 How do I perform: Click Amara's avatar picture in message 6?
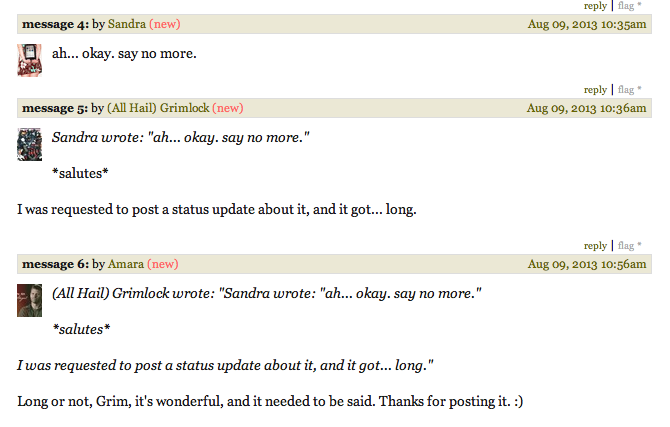[29, 300]
